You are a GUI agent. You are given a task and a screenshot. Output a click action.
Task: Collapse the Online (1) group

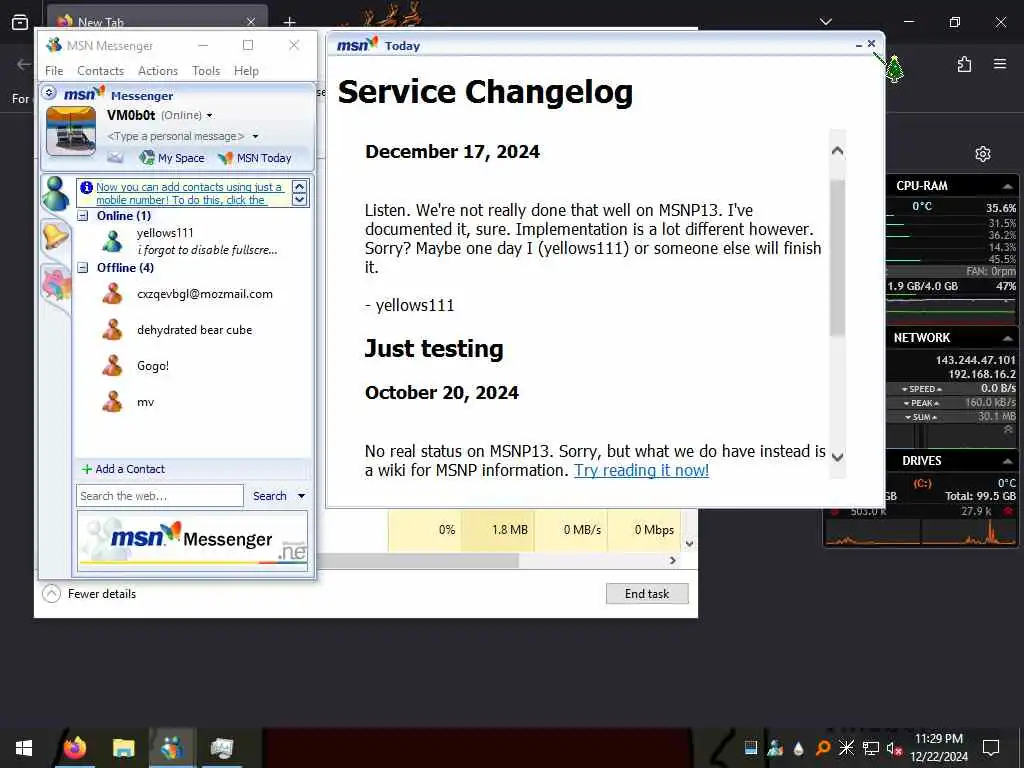(83, 216)
